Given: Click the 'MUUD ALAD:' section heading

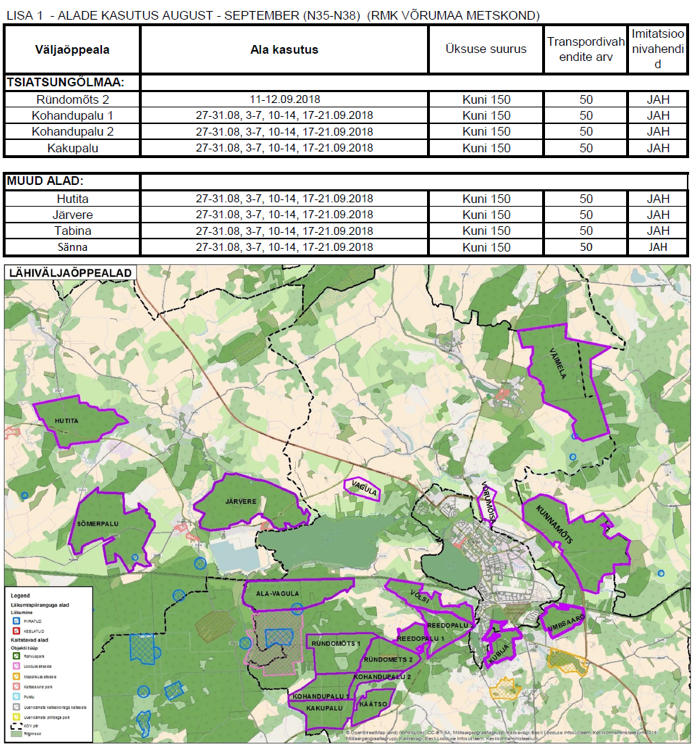Looking at the screenshot, I should click(45, 181).
